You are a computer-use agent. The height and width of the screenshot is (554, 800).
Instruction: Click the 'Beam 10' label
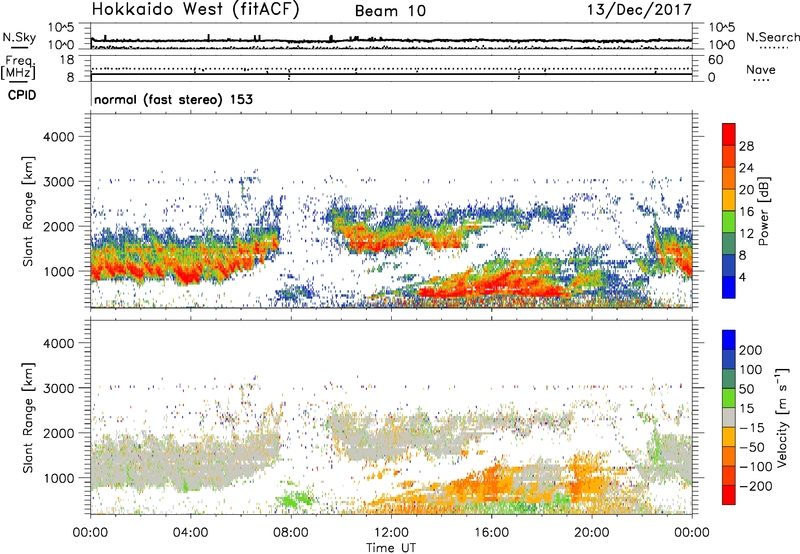(x=390, y=11)
